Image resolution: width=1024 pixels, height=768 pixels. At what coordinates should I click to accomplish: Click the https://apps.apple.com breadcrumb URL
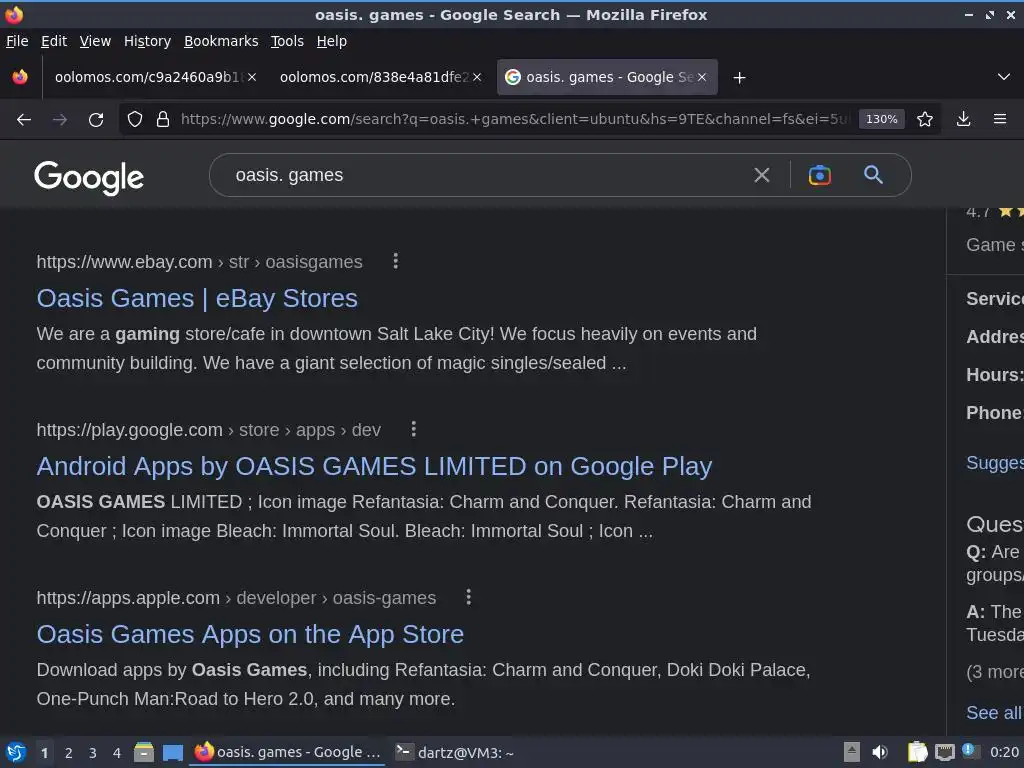pos(128,598)
